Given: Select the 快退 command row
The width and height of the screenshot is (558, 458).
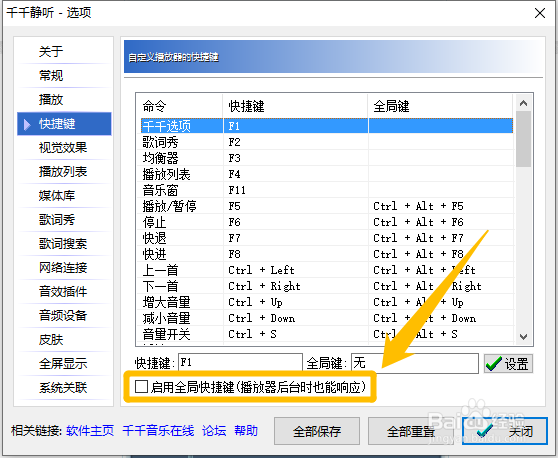Looking at the screenshot, I should (327, 238).
